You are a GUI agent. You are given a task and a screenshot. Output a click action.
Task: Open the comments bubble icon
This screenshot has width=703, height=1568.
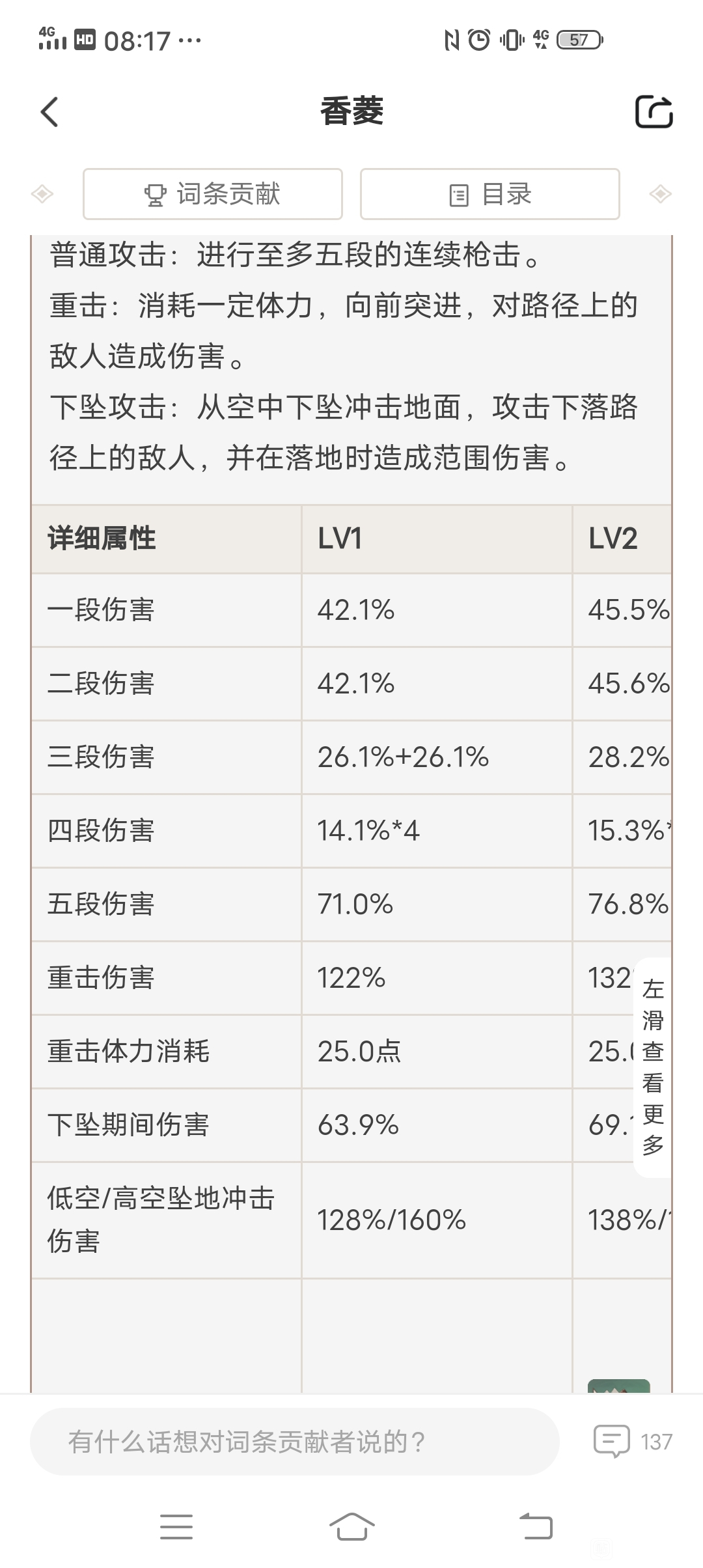[x=611, y=1441]
